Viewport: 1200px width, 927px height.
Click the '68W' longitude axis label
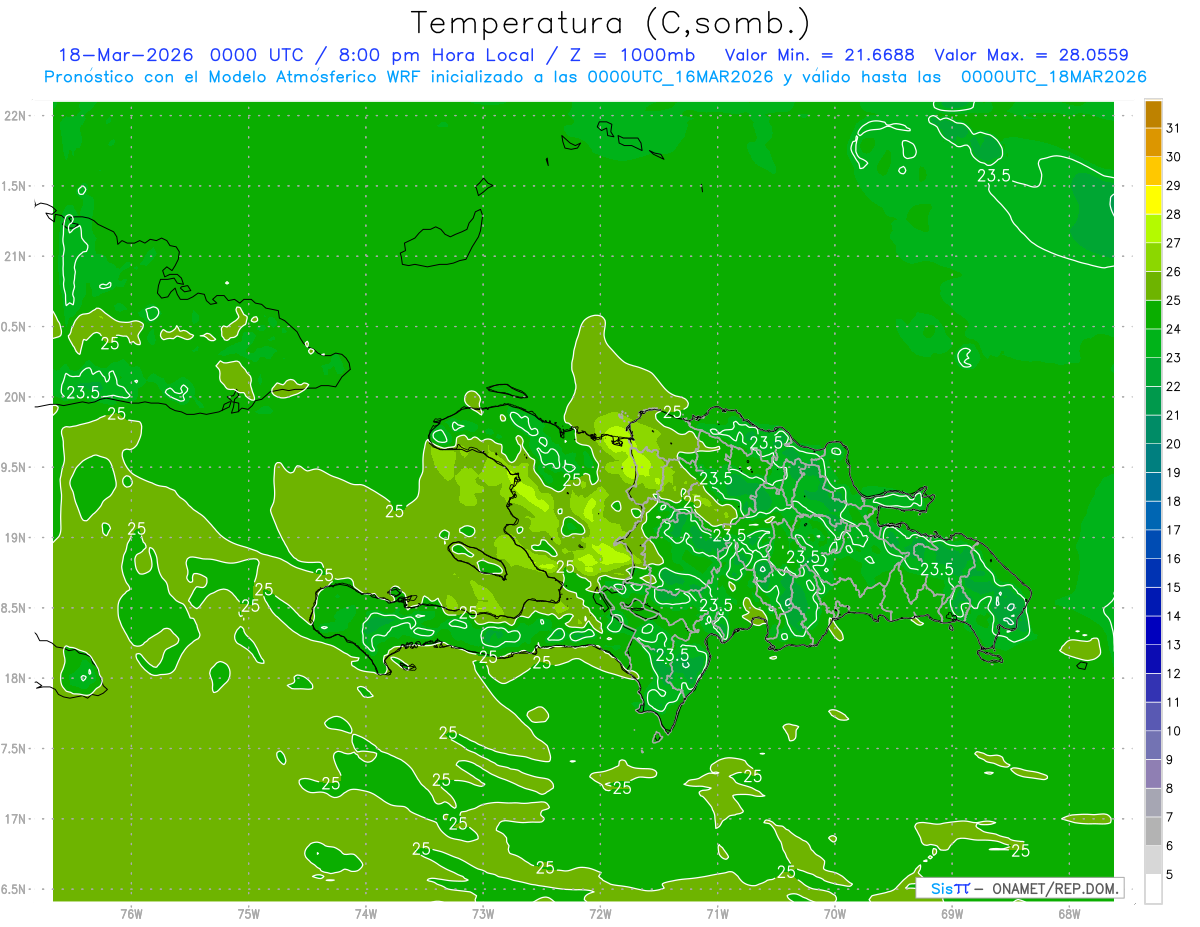pyautogui.click(x=1068, y=914)
